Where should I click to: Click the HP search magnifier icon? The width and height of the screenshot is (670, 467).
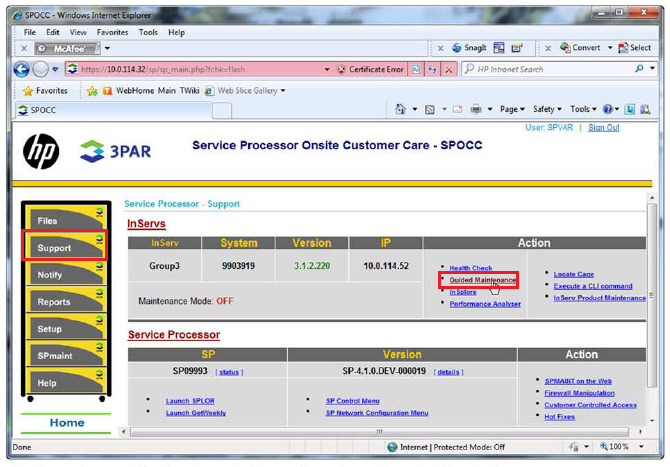point(640,70)
